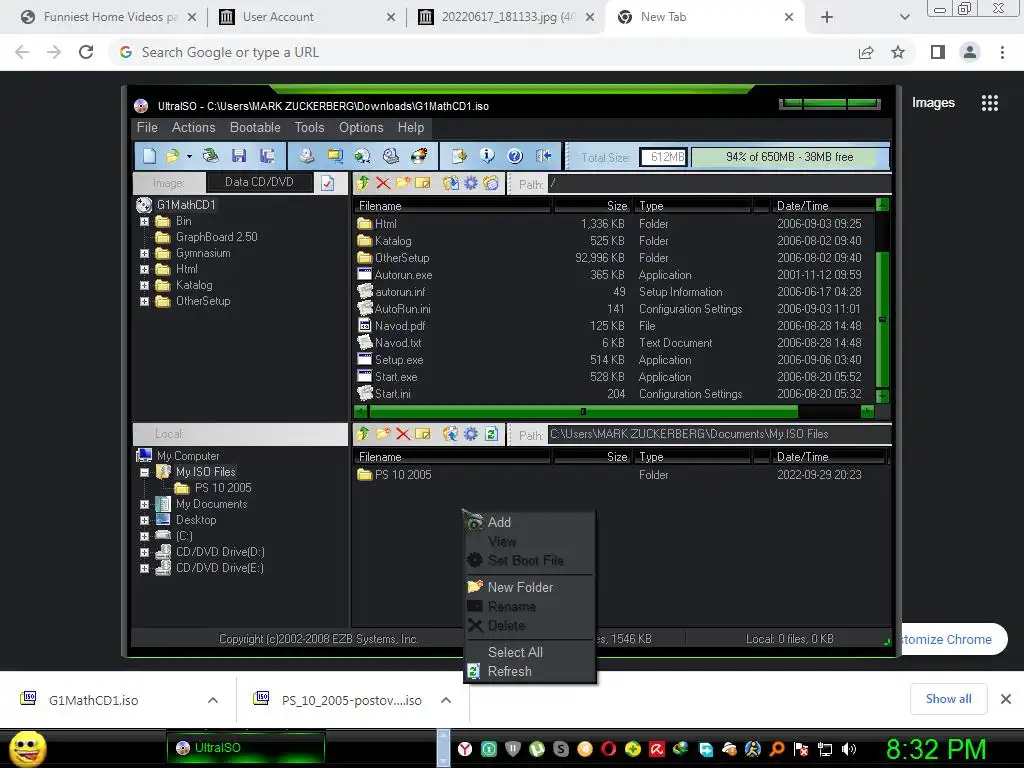Click the Save floppy disk icon
This screenshot has width=1024, height=768.
click(239, 156)
